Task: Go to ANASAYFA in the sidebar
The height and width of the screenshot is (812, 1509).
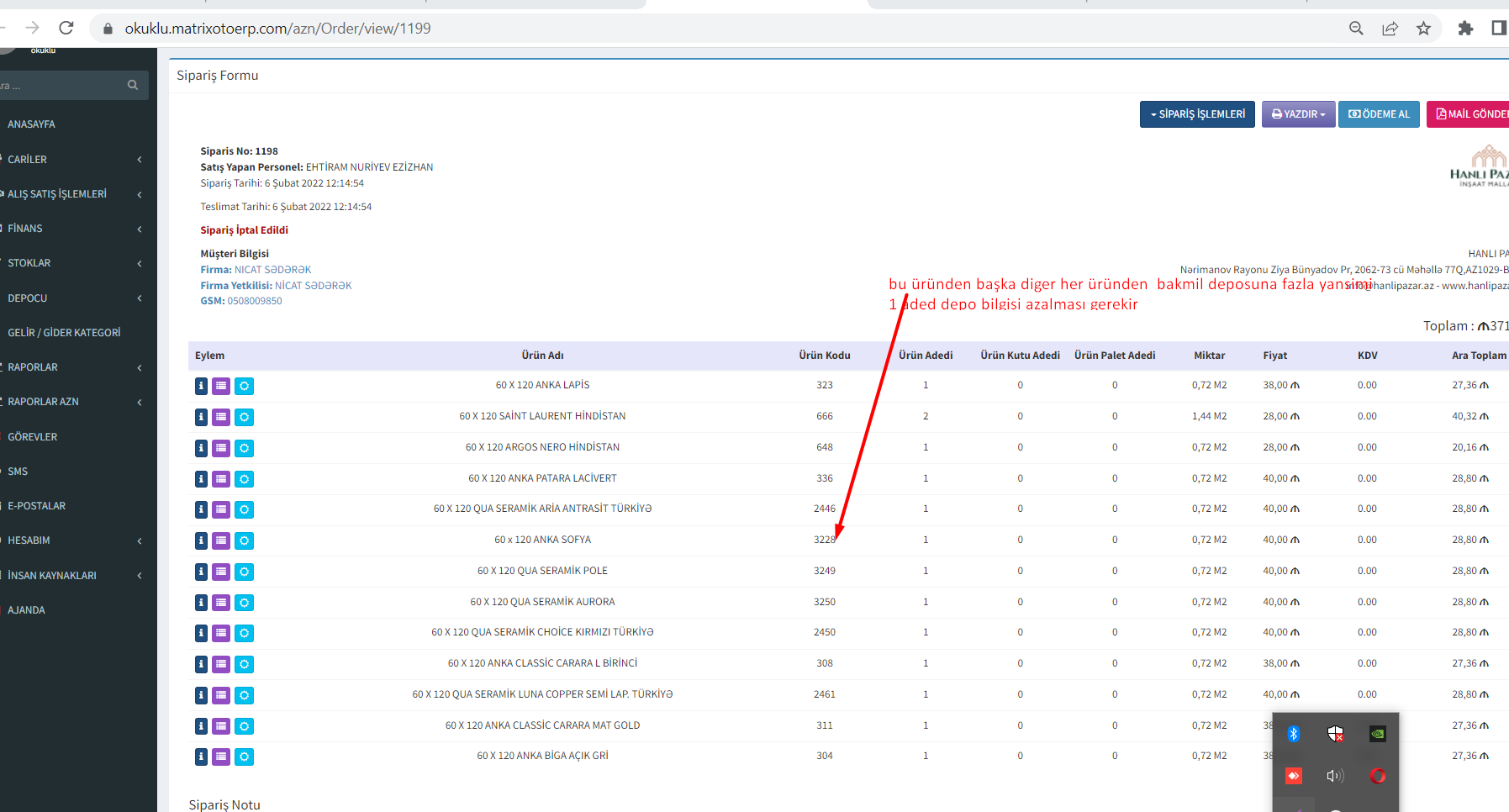Action: 32,124
